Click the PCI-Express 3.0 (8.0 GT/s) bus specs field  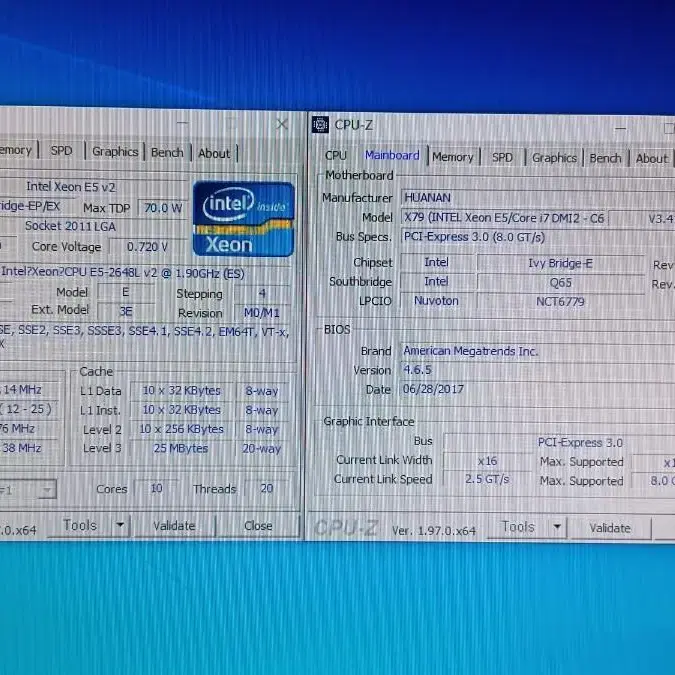(x=538, y=237)
